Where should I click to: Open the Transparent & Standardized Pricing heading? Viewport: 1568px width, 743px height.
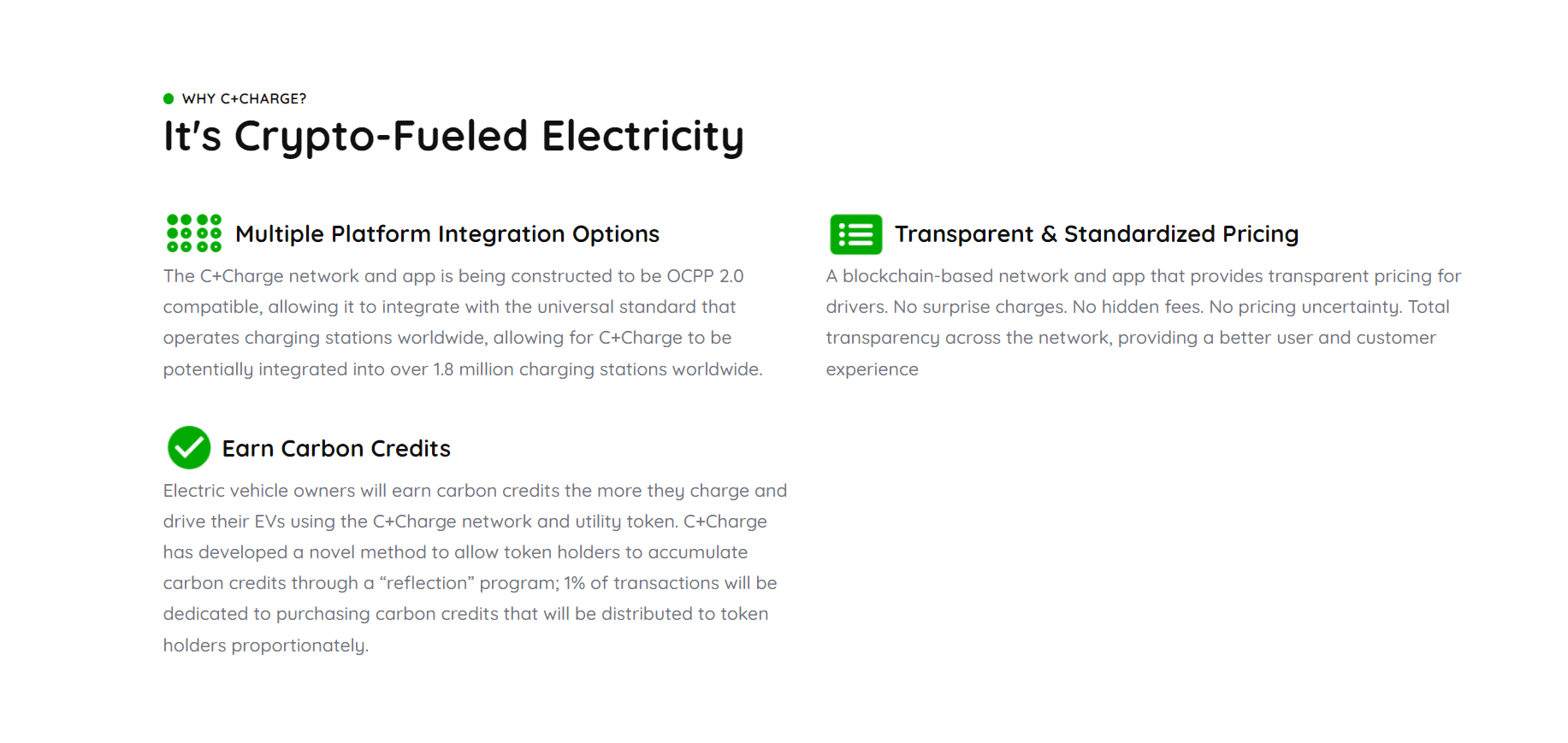tap(1097, 234)
